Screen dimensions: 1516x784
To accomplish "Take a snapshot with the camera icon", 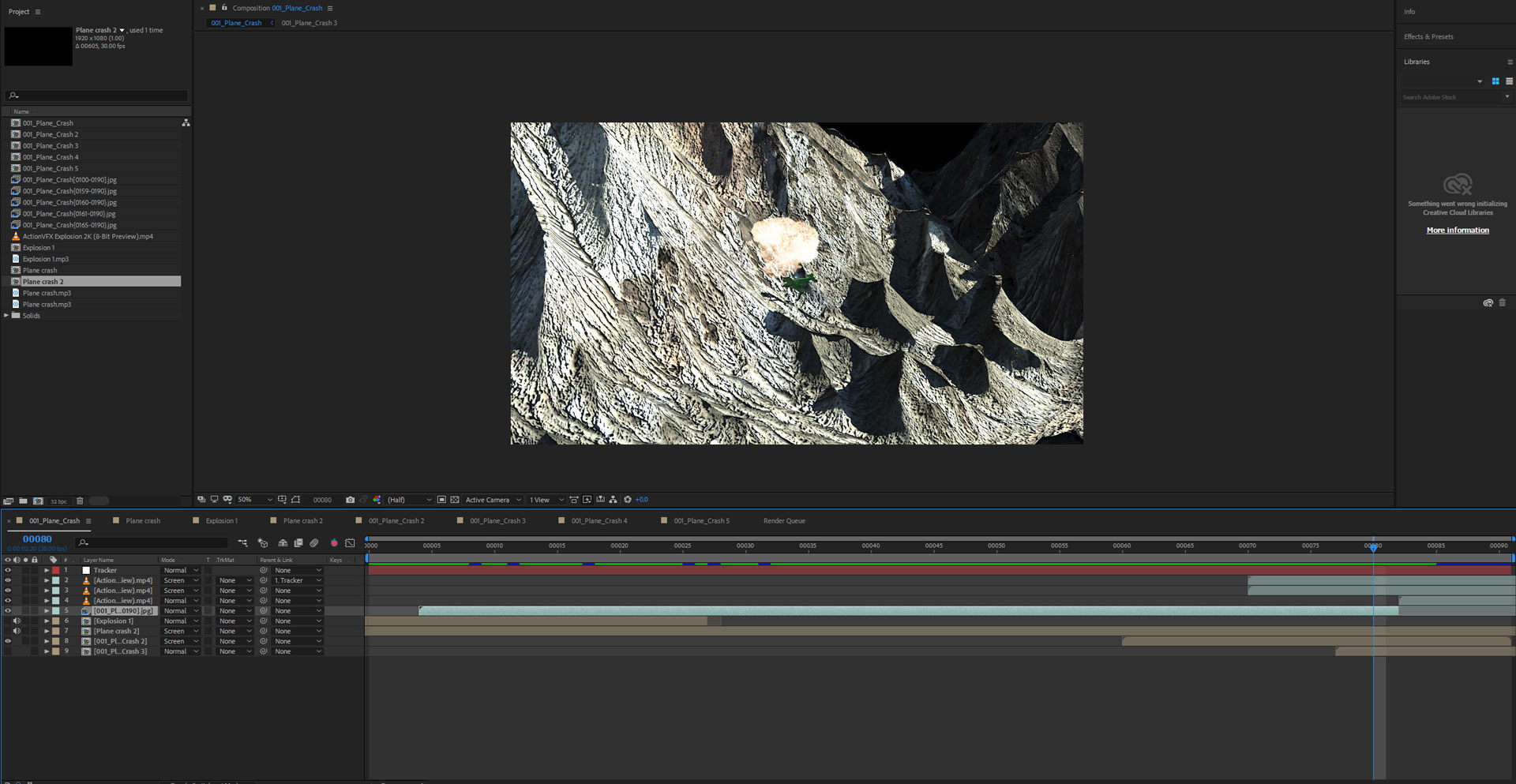I will 350,500.
